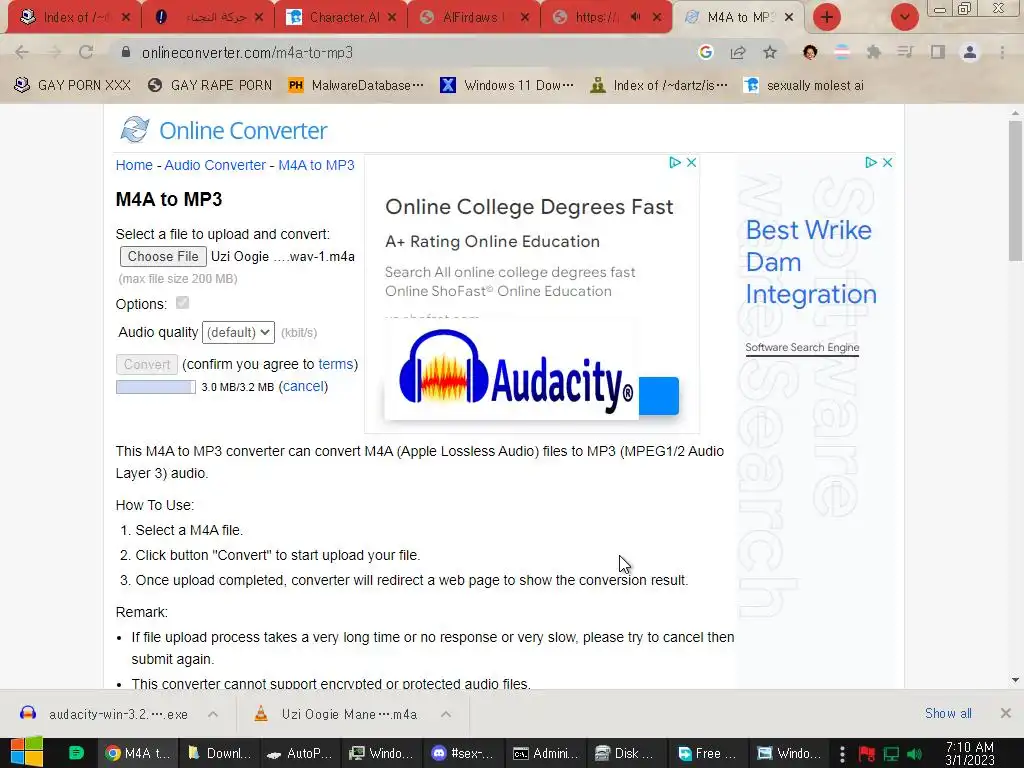Cancel the upload via cancel link
The height and width of the screenshot is (768, 1024).
303,387
